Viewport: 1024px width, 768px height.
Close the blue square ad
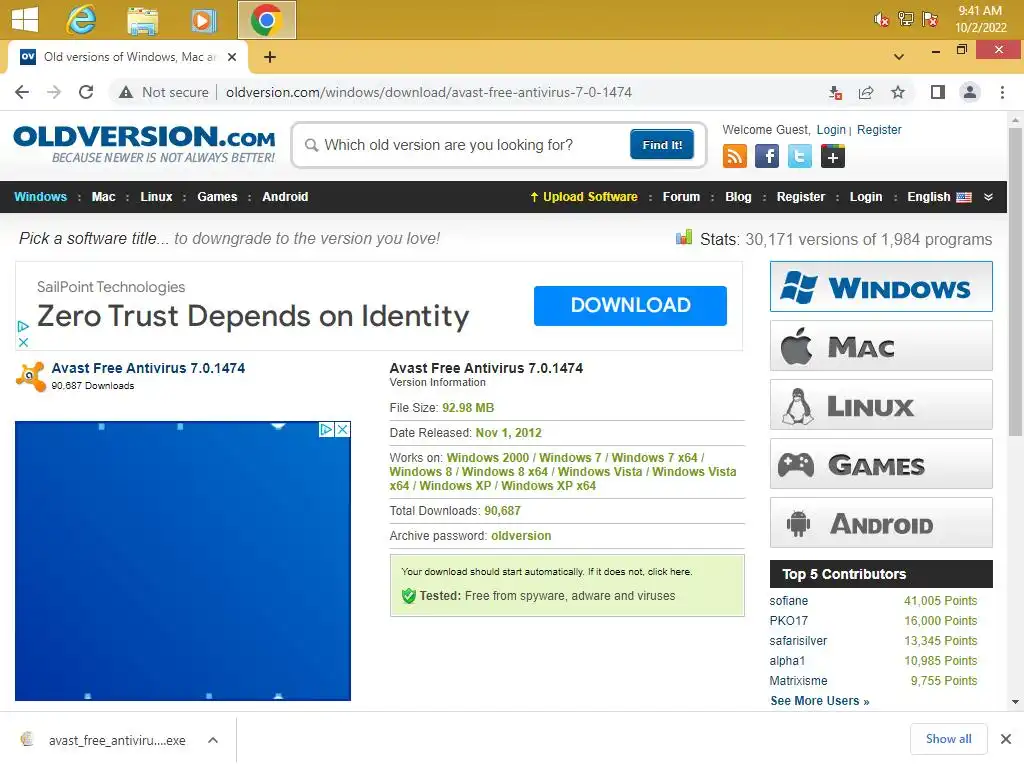point(342,429)
